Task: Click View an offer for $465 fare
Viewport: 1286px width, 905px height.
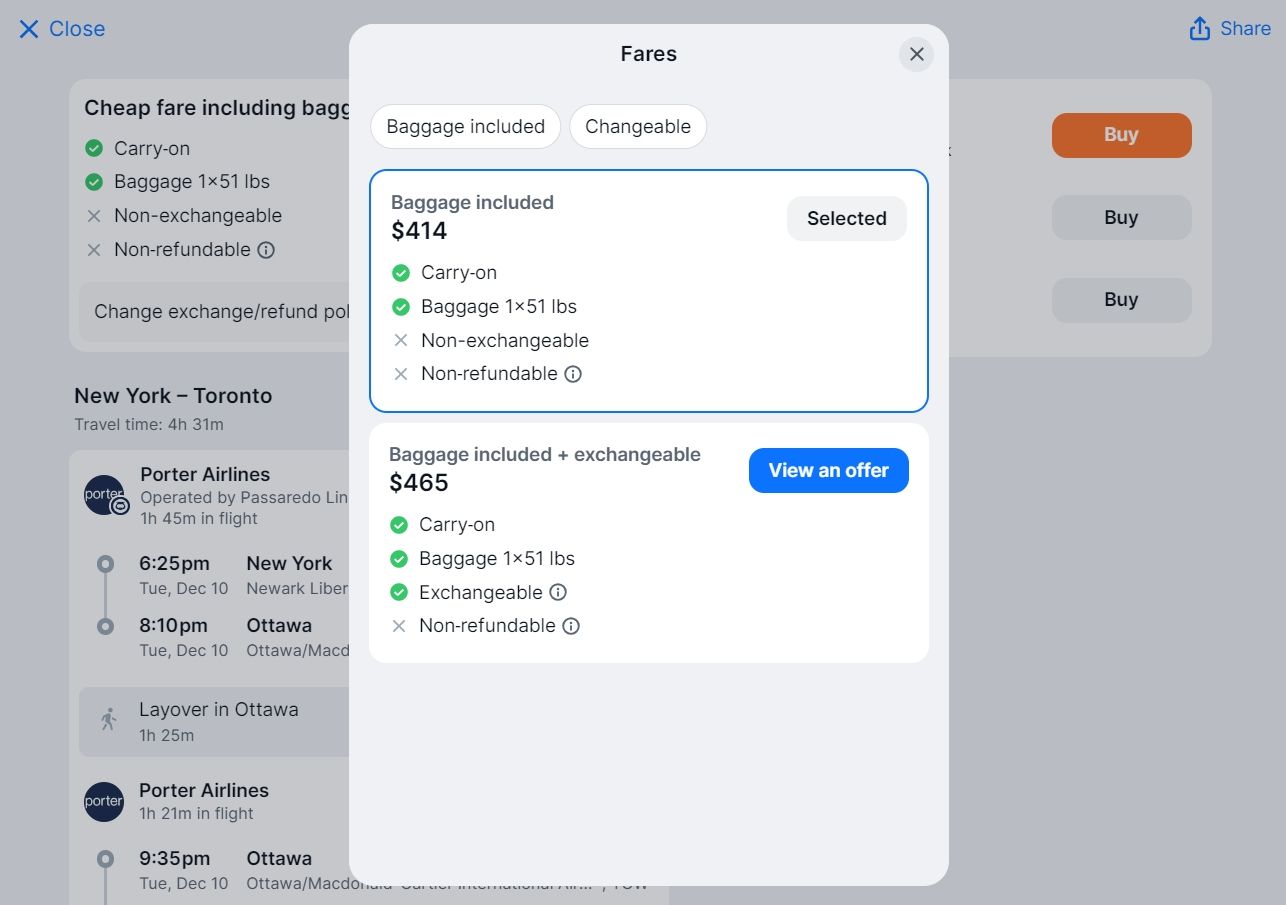Action: tap(828, 470)
